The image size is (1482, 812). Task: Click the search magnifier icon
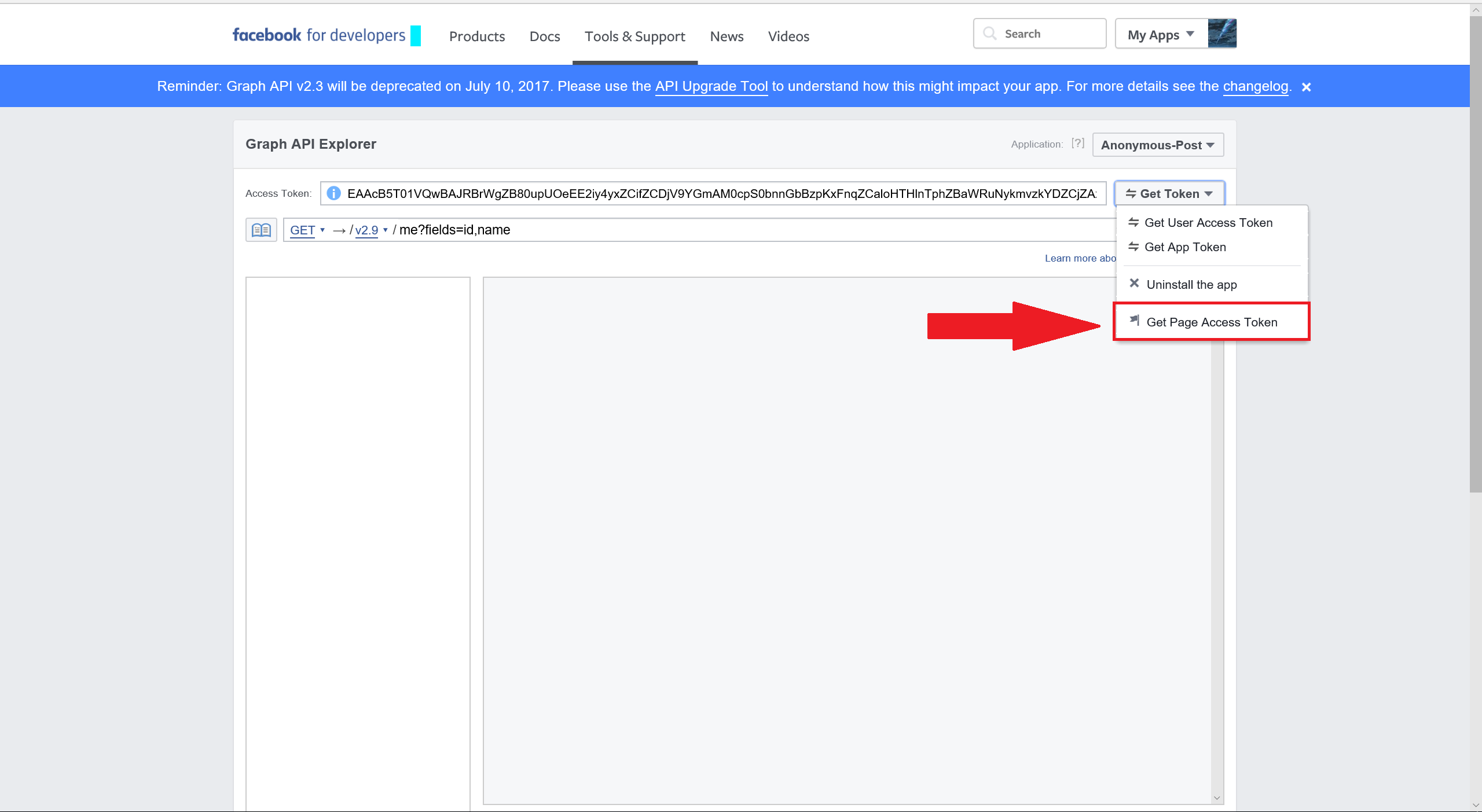(990, 34)
